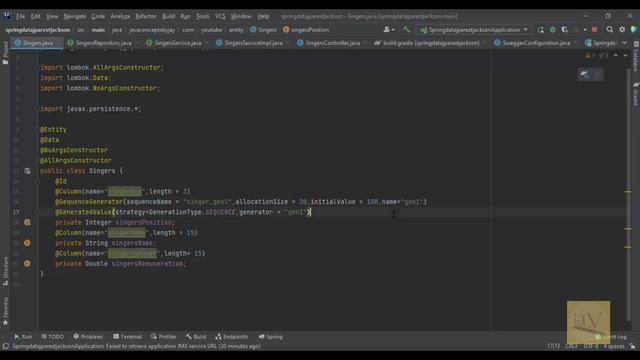This screenshot has width=640, height=360.
Task: Click the Singers class breadcrumb
Action: tap(263, 30)
